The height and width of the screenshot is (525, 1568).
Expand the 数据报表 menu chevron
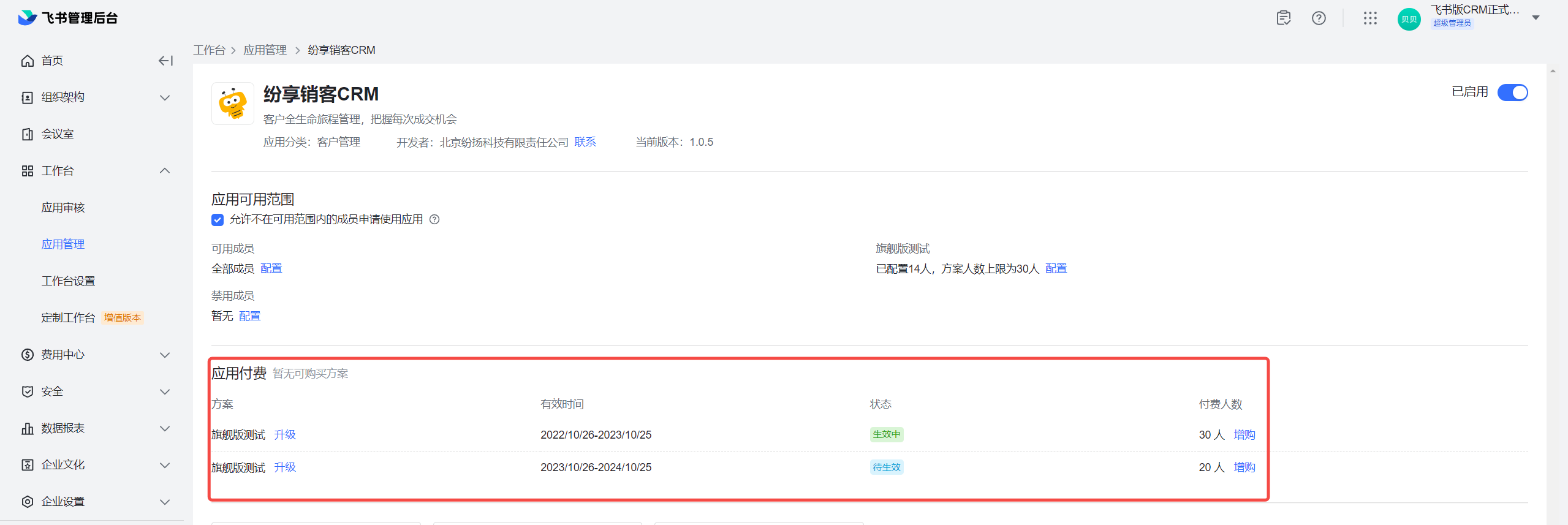point(165,428)
